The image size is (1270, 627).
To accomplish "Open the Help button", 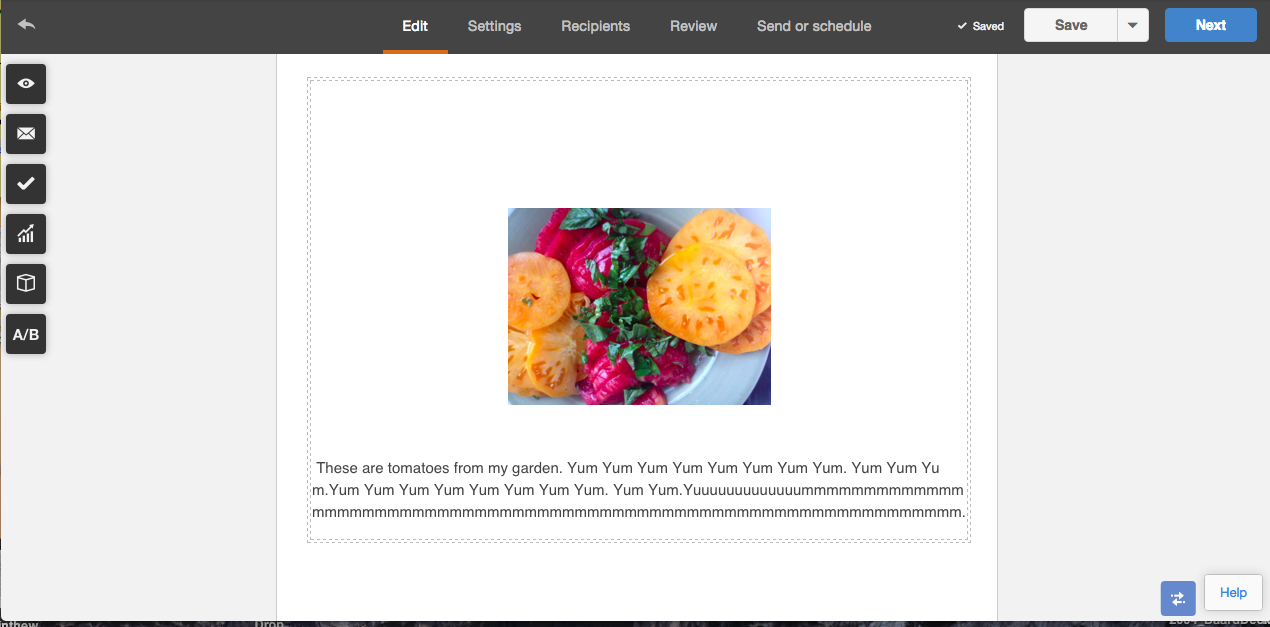I will tap(1233, 593).
